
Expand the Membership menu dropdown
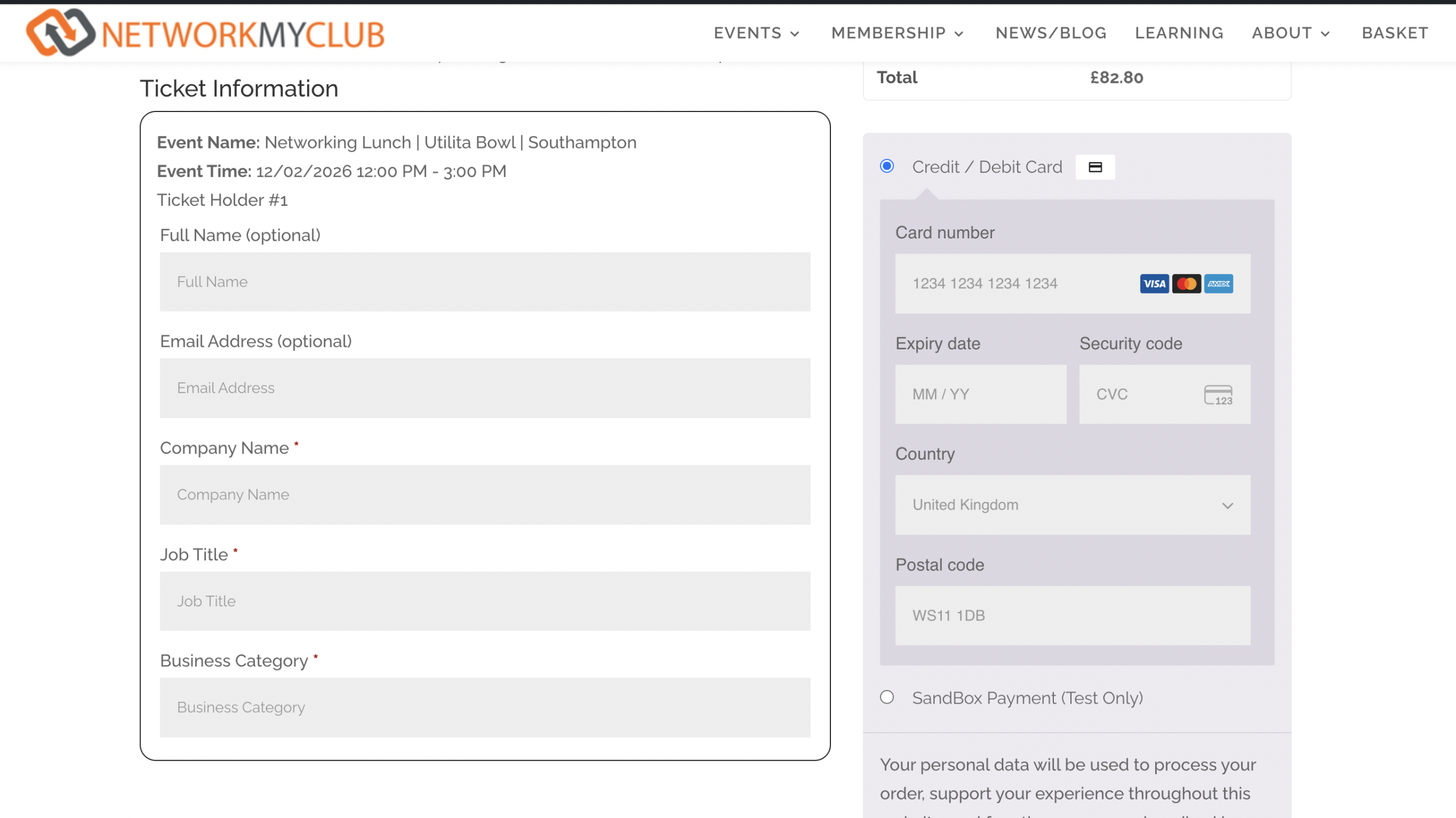897,33
